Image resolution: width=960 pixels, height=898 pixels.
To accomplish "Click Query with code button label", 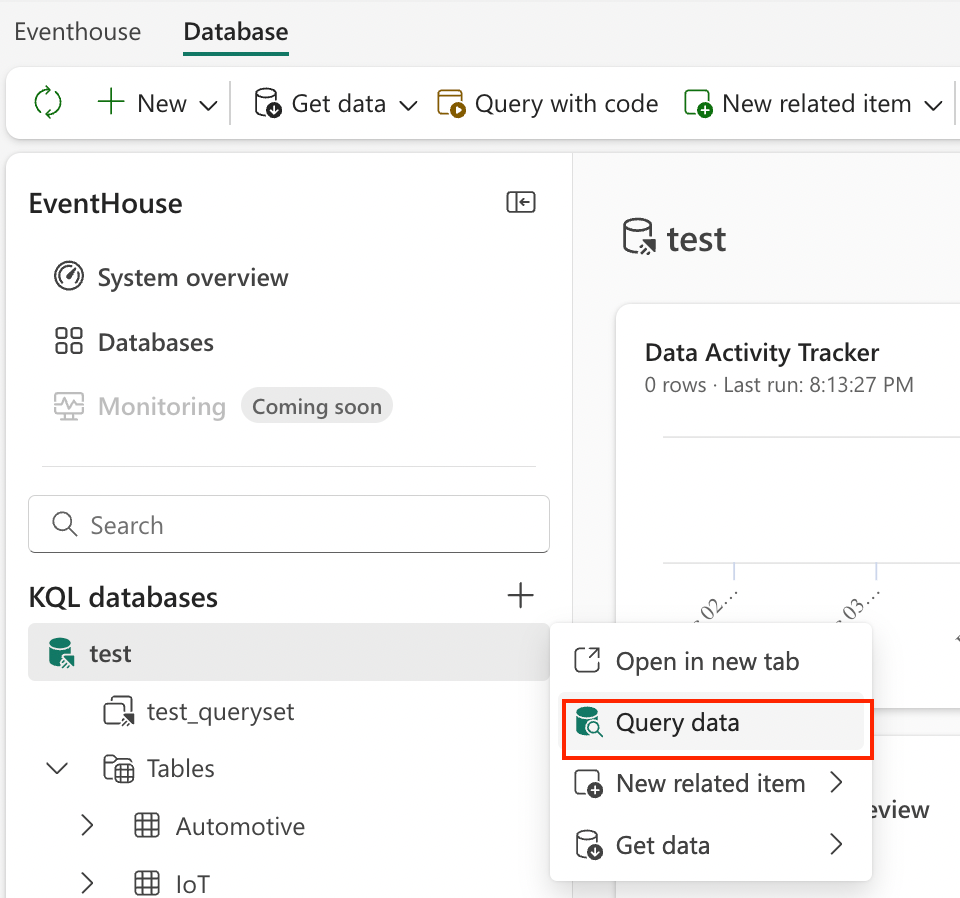I will 567,103.
